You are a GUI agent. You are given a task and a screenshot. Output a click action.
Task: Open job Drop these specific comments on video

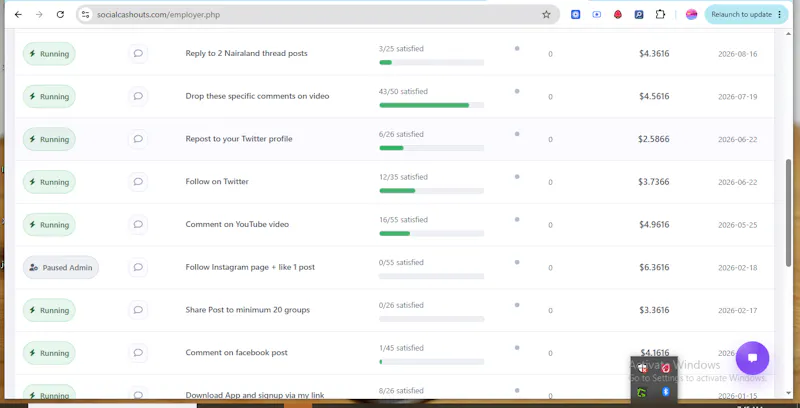click(257, 96)
